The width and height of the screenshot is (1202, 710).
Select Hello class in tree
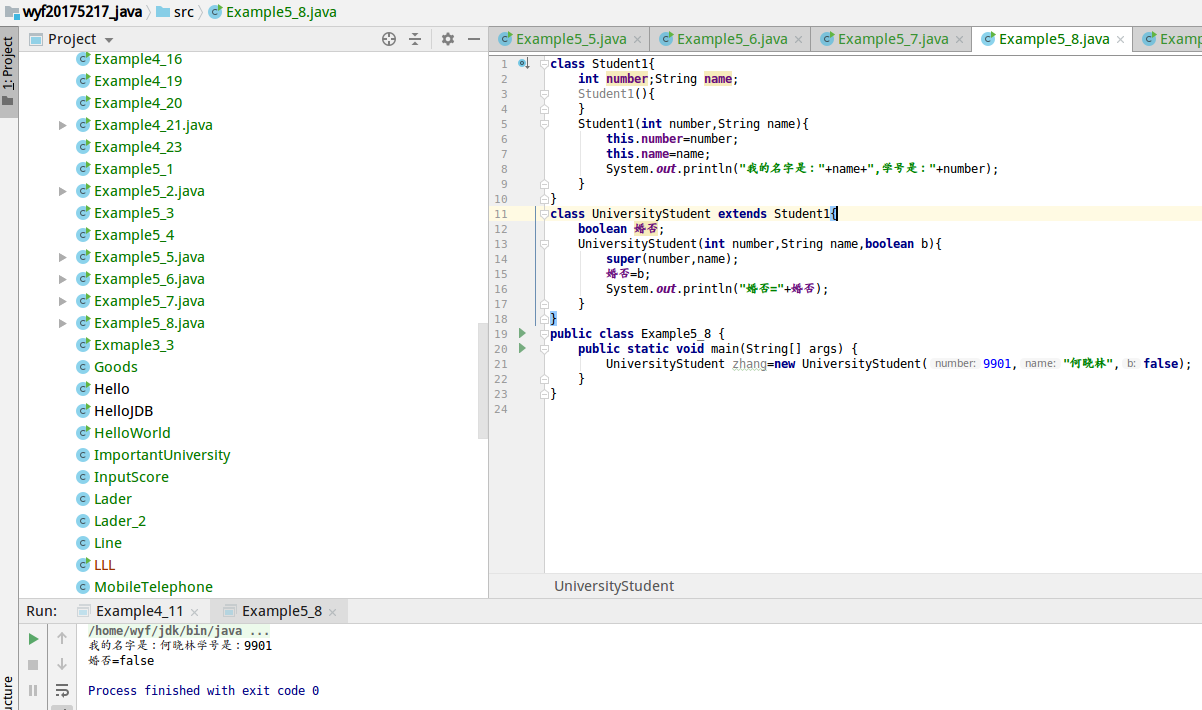(x=112, y=389)
